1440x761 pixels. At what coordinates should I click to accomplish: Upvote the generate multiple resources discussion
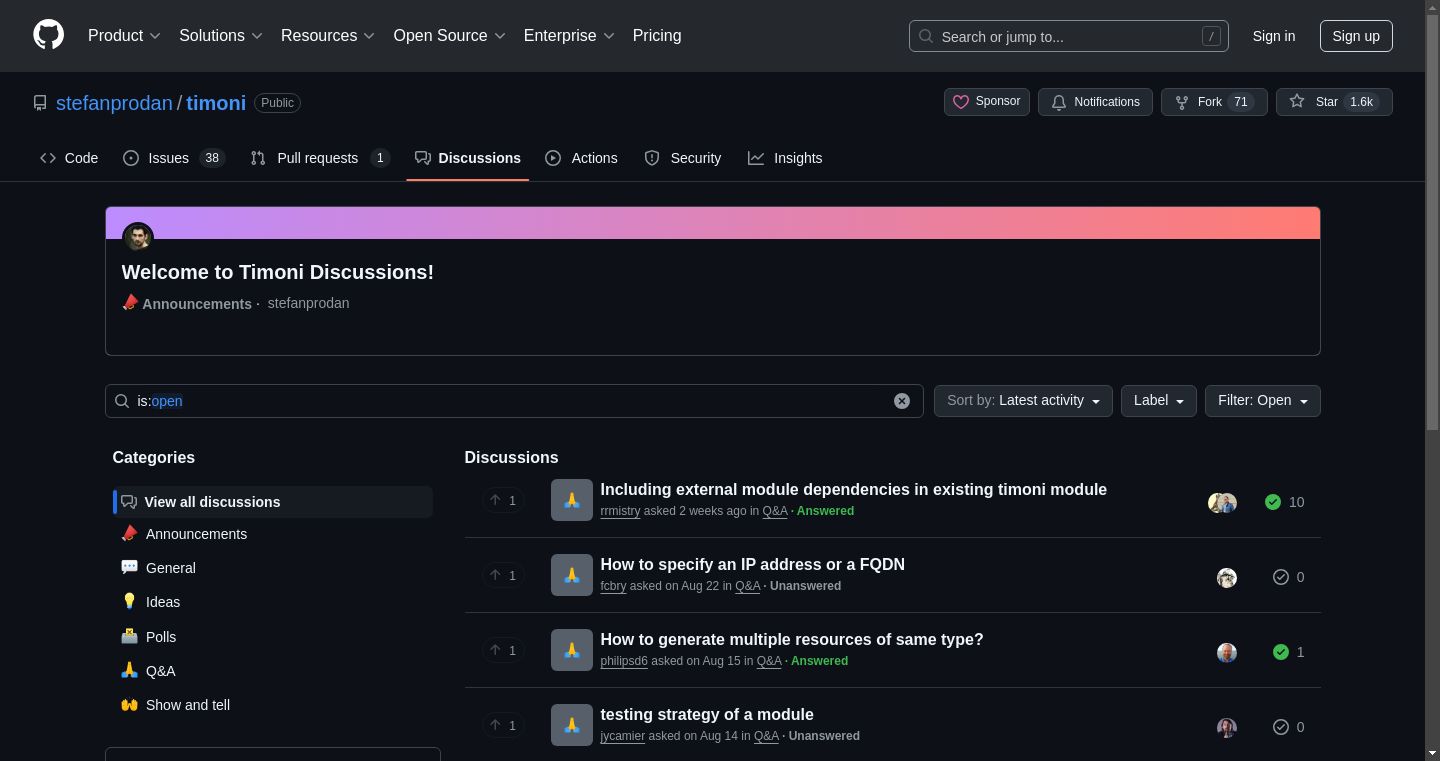[503, 650]
